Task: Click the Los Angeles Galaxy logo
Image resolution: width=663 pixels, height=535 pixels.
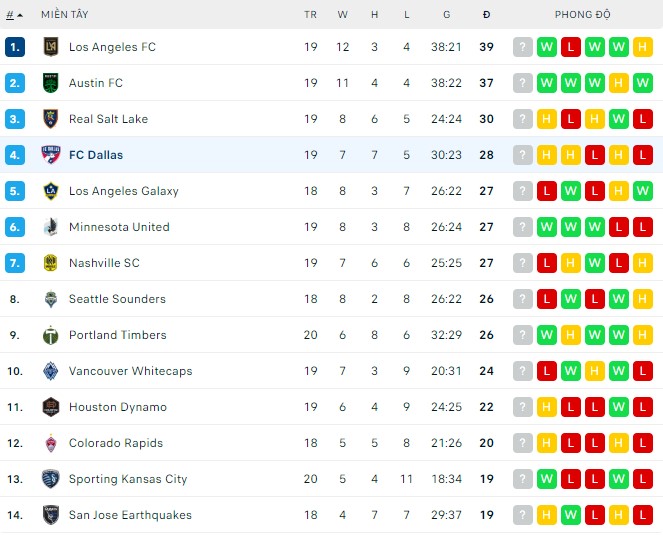Action: coord(51,191)
